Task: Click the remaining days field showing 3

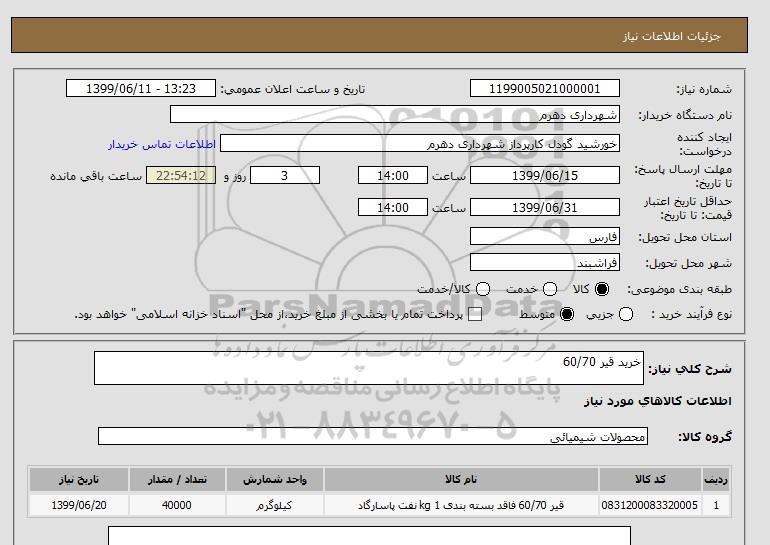Action: (285, 175)
